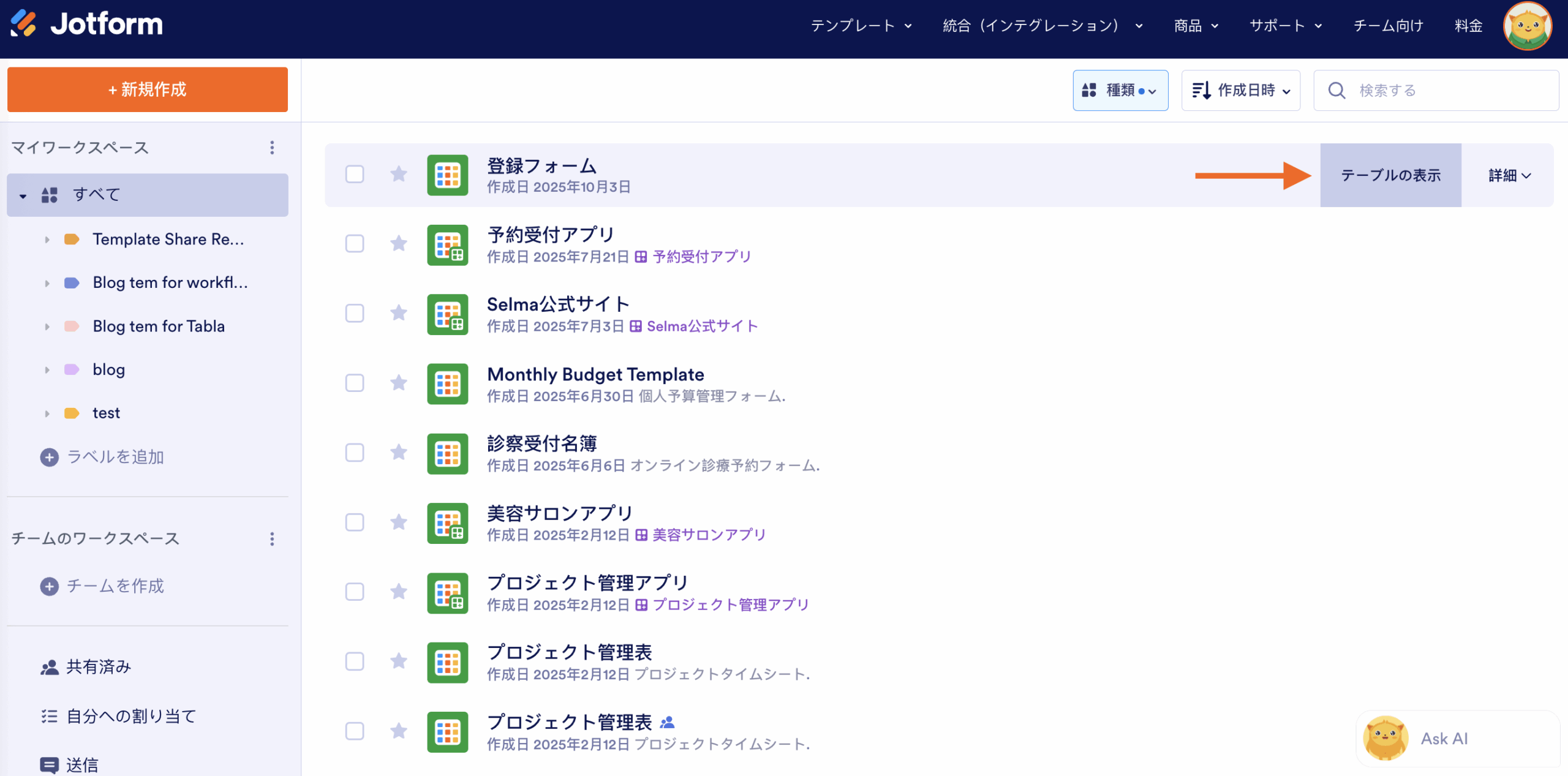This screenshot has width=1568, height=776.
Task: Click the plus icon for ラベルを追加
Action: 50,457
